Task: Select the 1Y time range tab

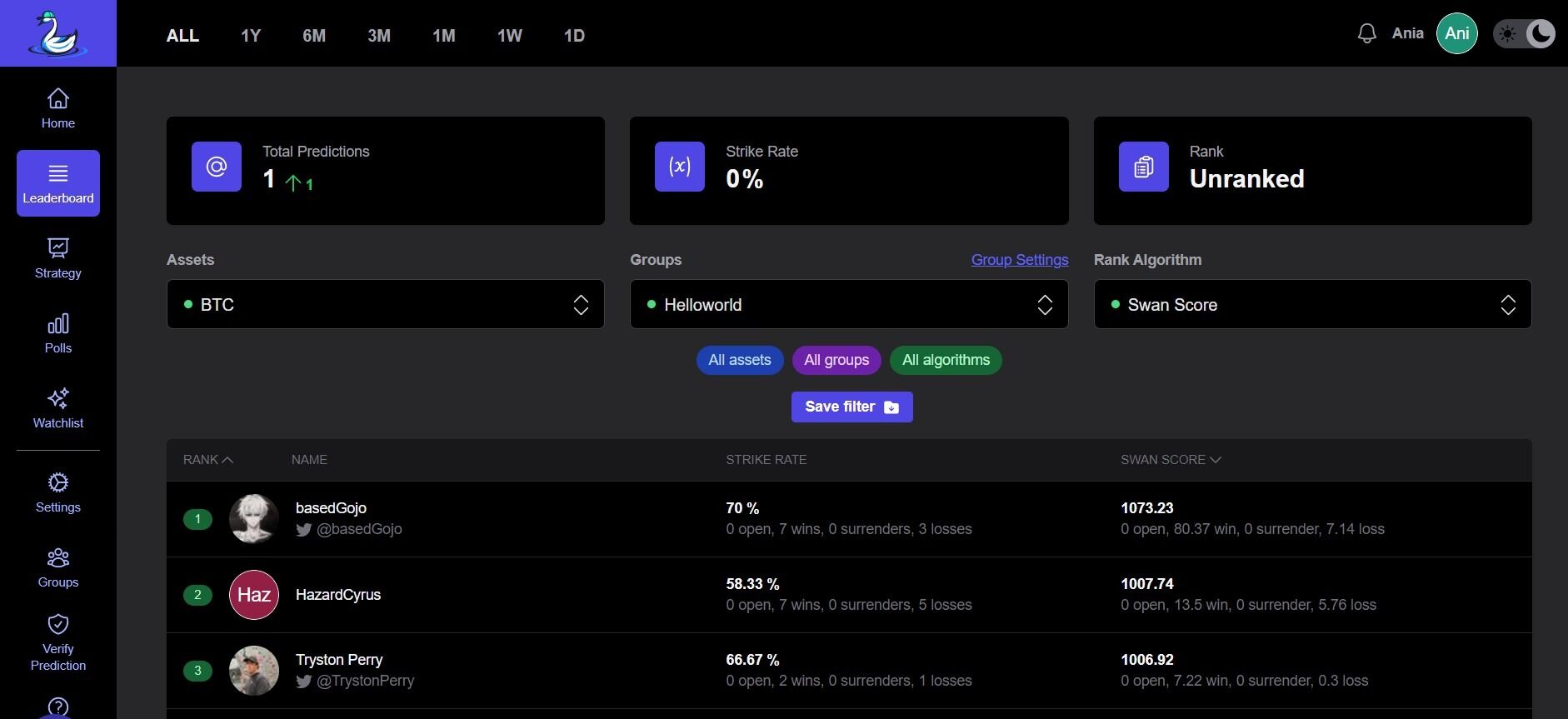Action: [251, 36]
